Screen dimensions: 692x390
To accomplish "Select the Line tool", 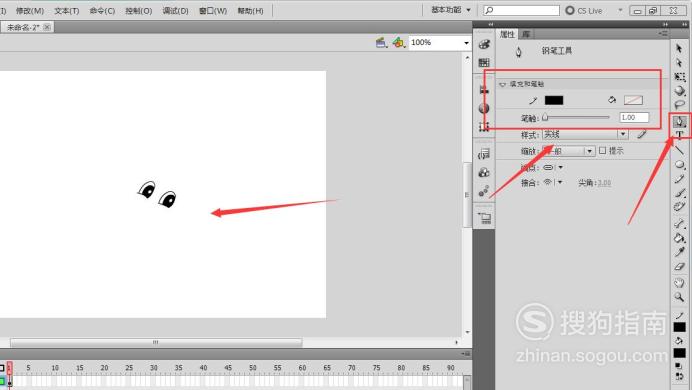I will (680, 150).
